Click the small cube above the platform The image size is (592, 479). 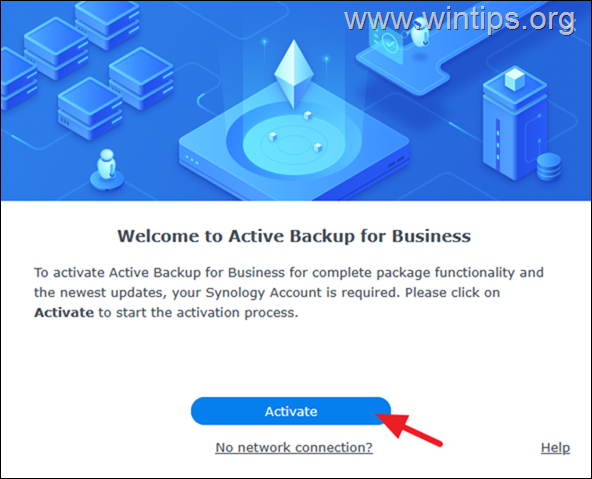[x=308, y=115]
